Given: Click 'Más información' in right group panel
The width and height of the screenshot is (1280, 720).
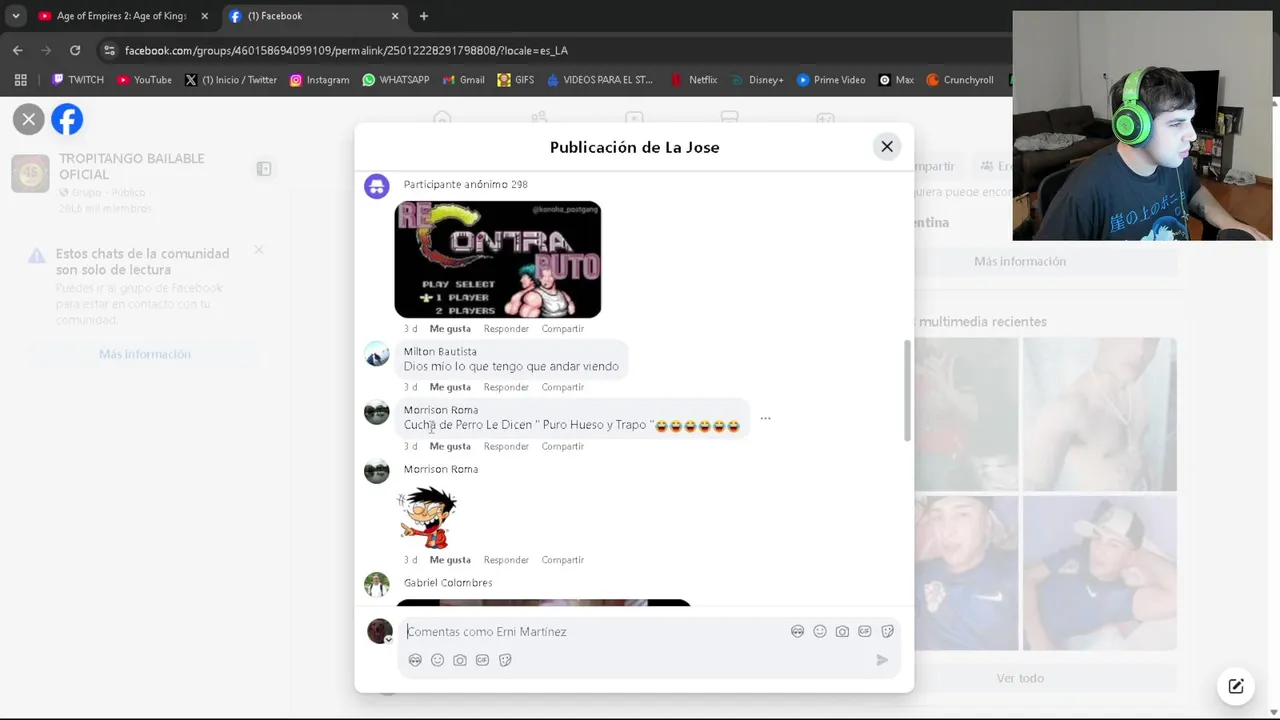Looking at the screenshot, I should click(1020, 261).
